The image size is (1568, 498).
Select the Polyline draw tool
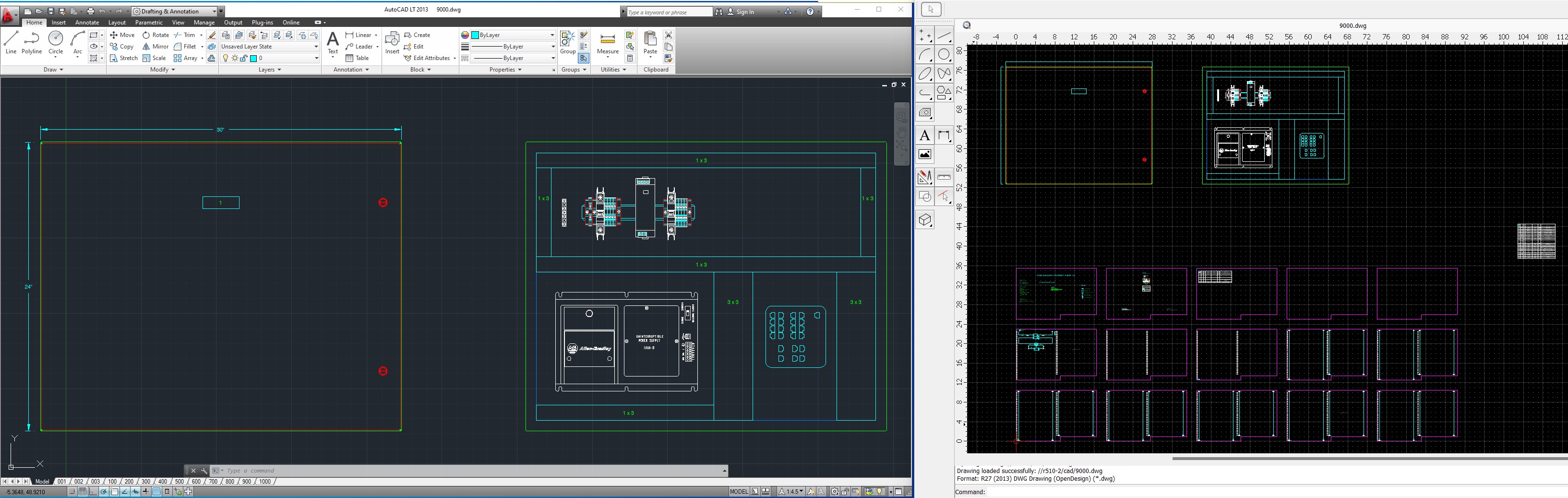pyautogui.click(x=32, y=43)
